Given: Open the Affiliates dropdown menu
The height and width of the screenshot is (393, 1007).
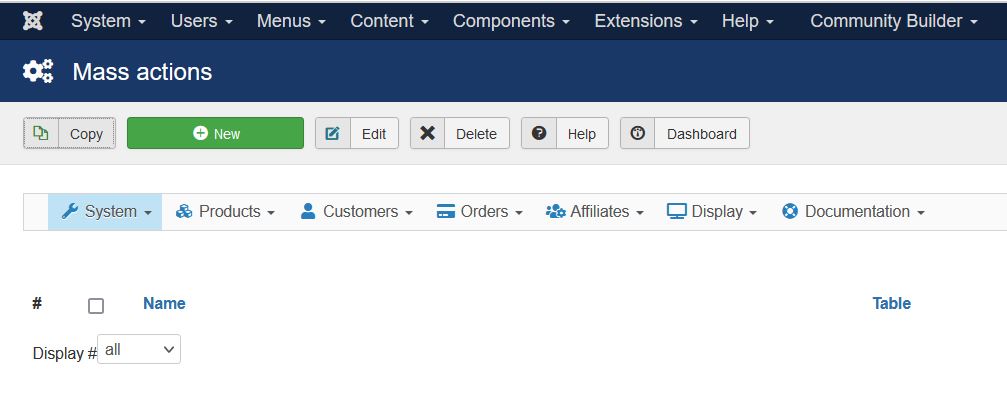Looking at the screenshot, I should tap(595, 211).
